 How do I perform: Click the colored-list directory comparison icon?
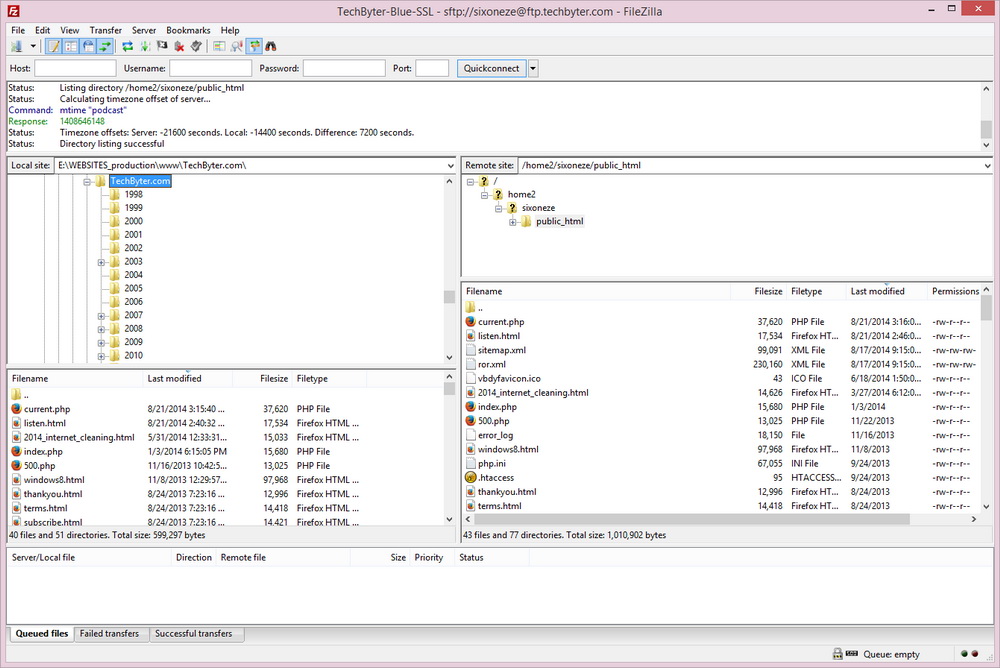click(219, 46)
